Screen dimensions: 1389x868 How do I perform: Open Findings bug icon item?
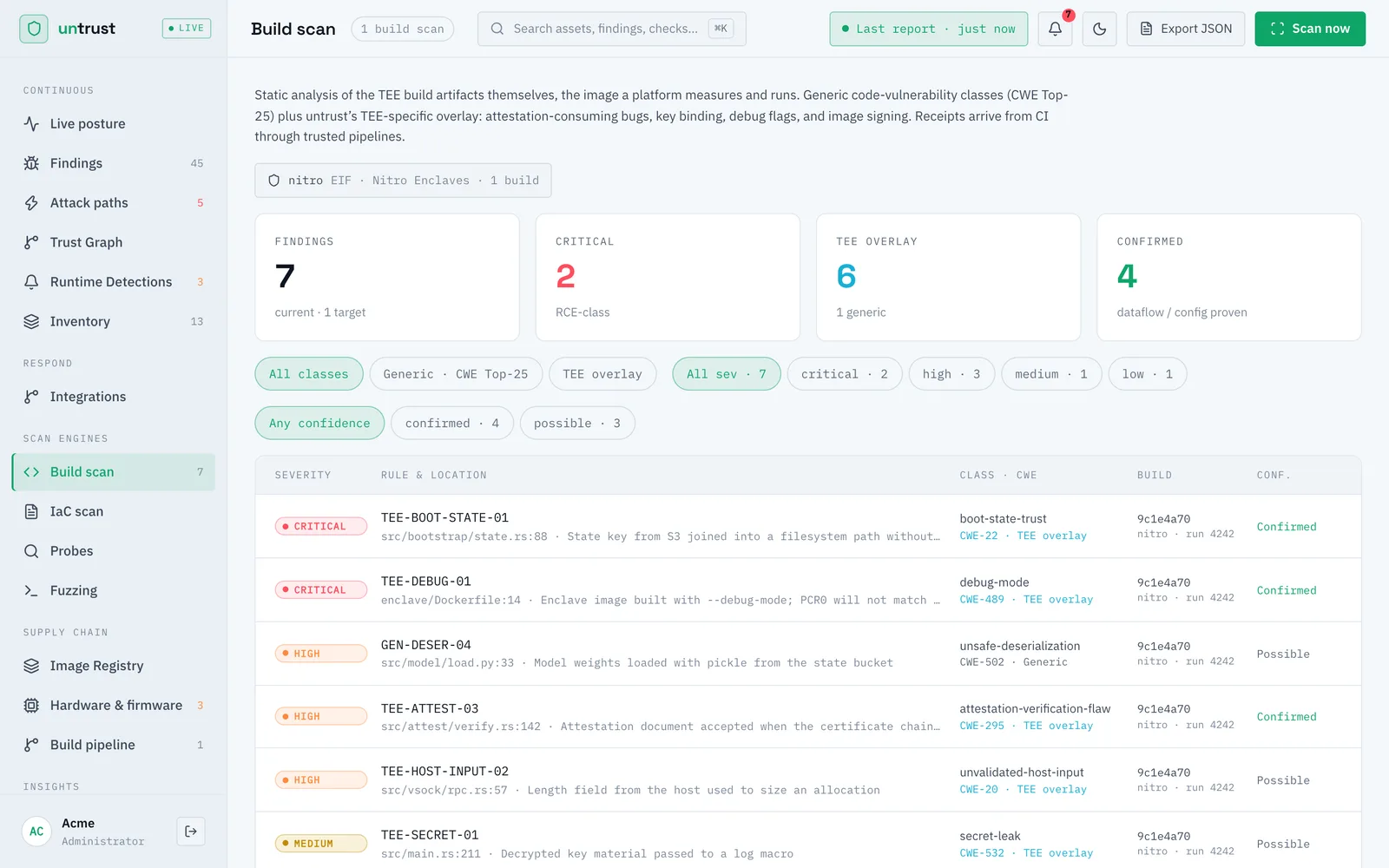[114, 163]
